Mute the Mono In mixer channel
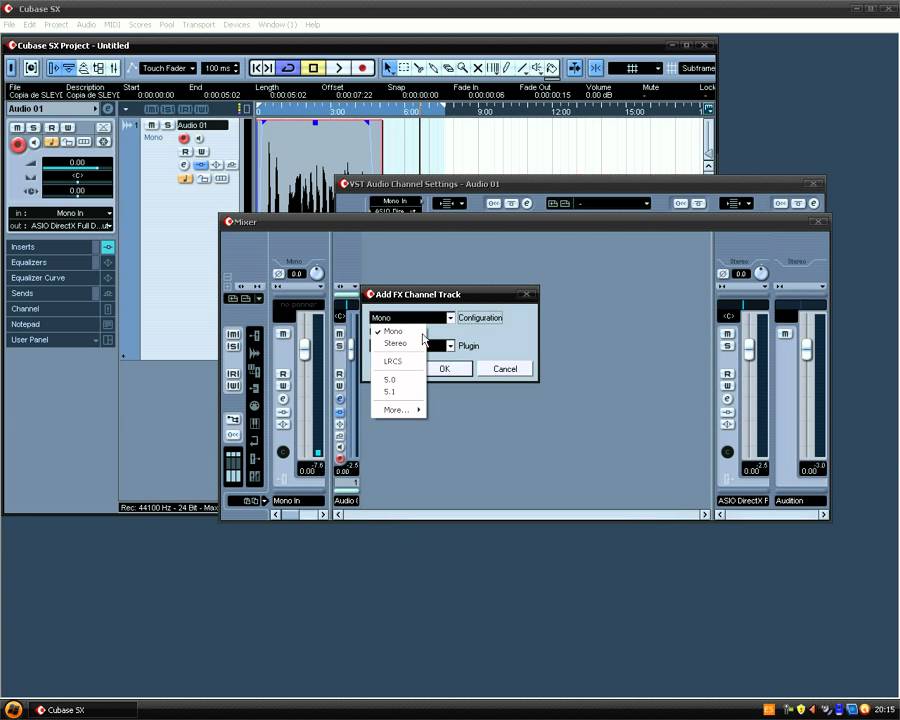The image size is (900, 720). [x=283, y=334]
